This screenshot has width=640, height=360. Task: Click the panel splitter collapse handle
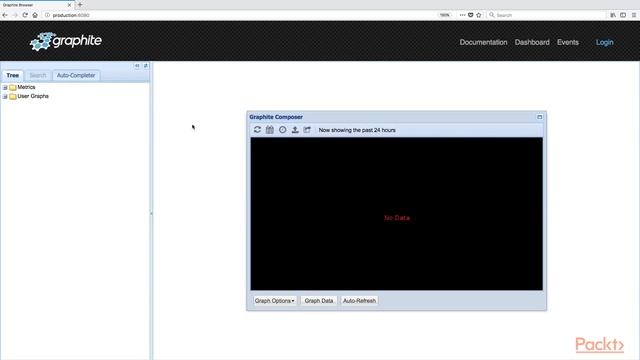pos(151,213)
